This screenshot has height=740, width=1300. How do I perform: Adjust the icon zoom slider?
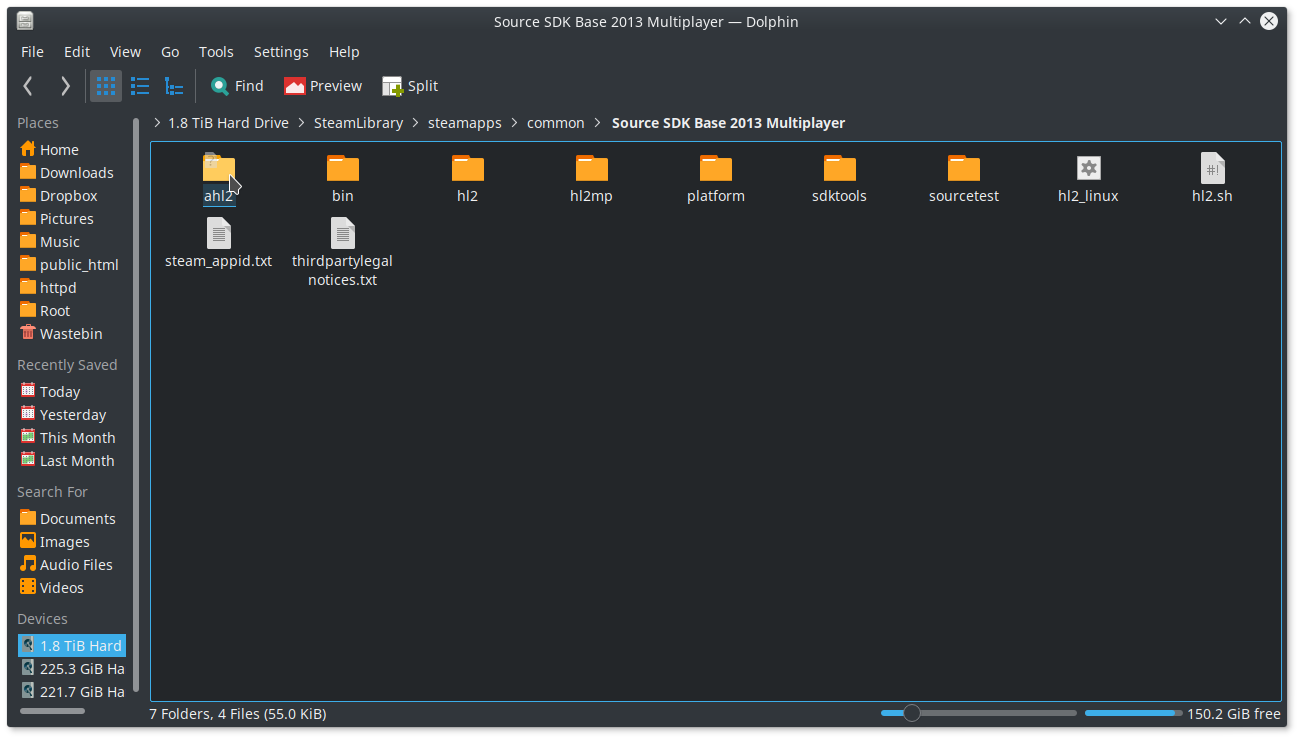pos(979,713)
